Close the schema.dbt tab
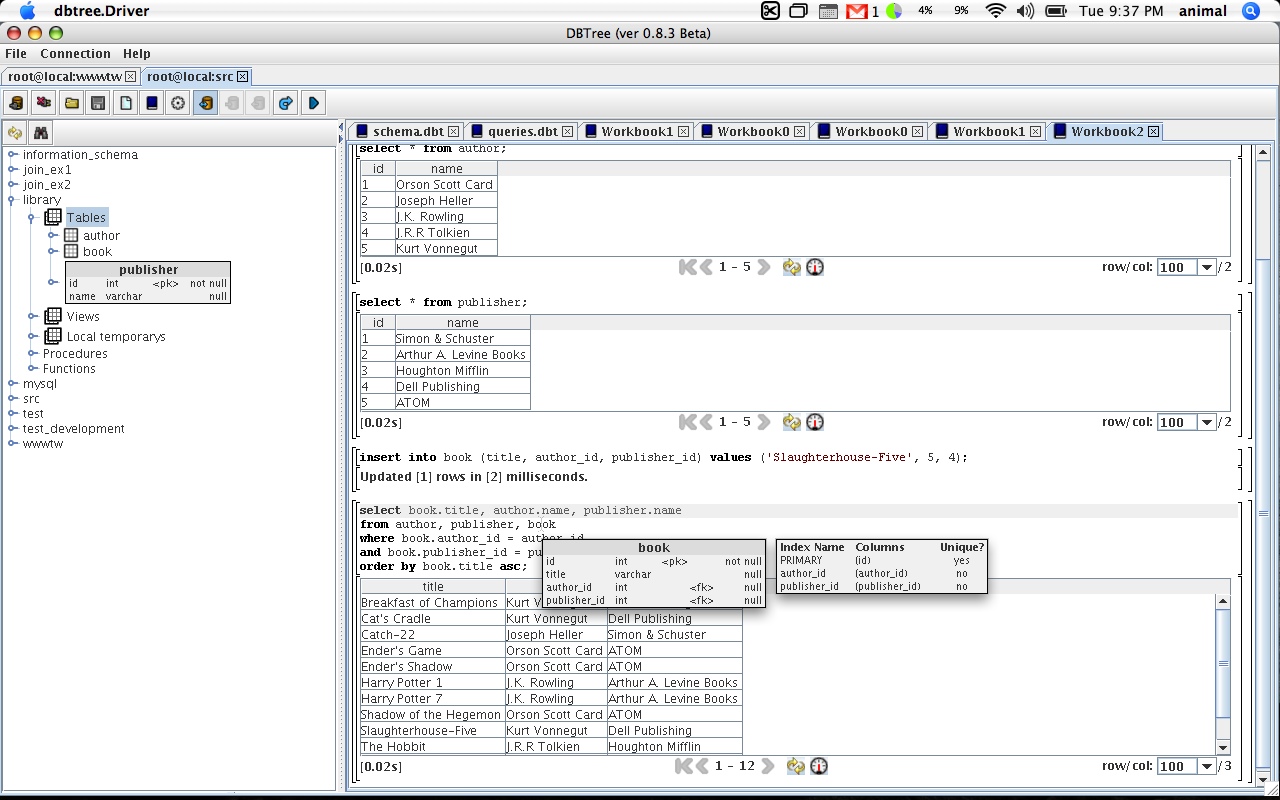Image resolution: width=1280 pixels, height=800 pixels. pyautogui.click(x=453, y=131)
